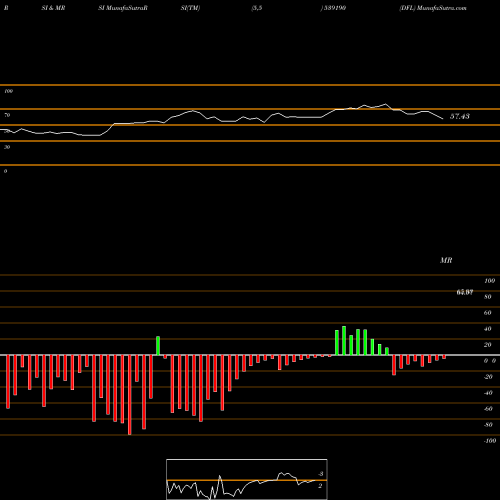This screenshot has width=500, height=500.
Task: Open the mini line chart thumbnail at bottom
Action: click(x=247, y=479)
